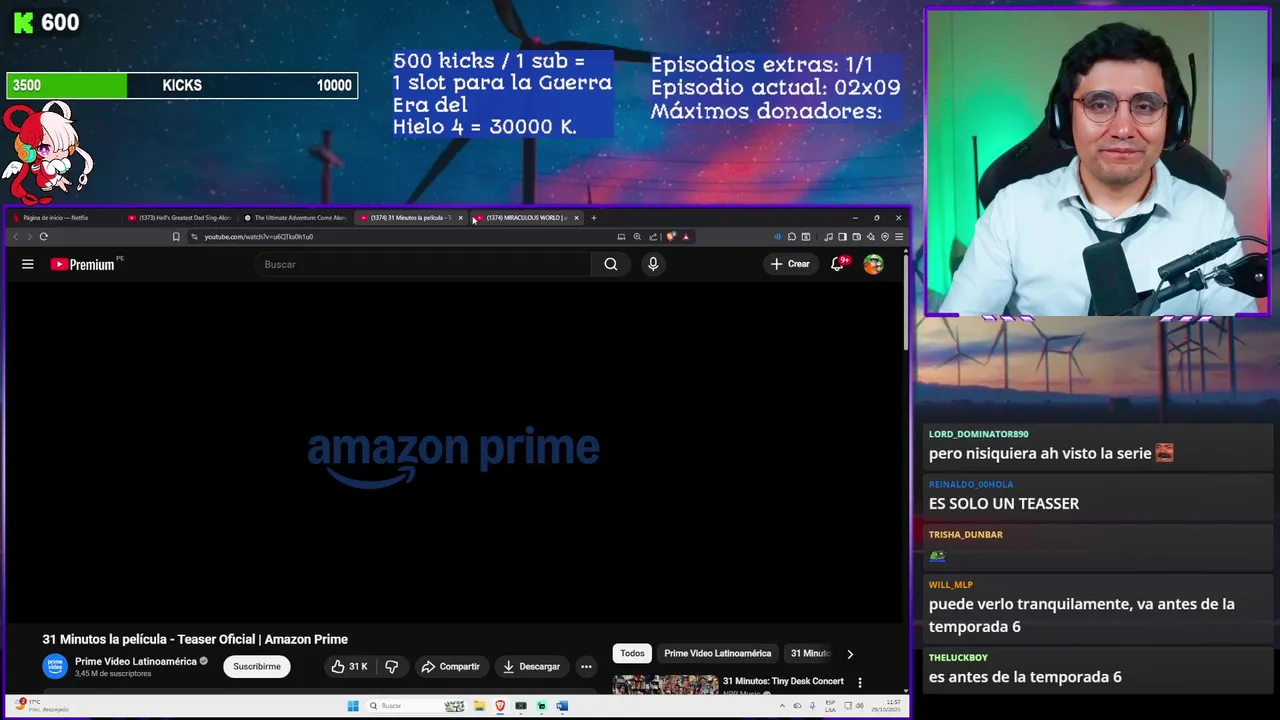Open Brave main menu hamburger
Viewport: 1280px width, 720px height.
[x=899, y=237]
